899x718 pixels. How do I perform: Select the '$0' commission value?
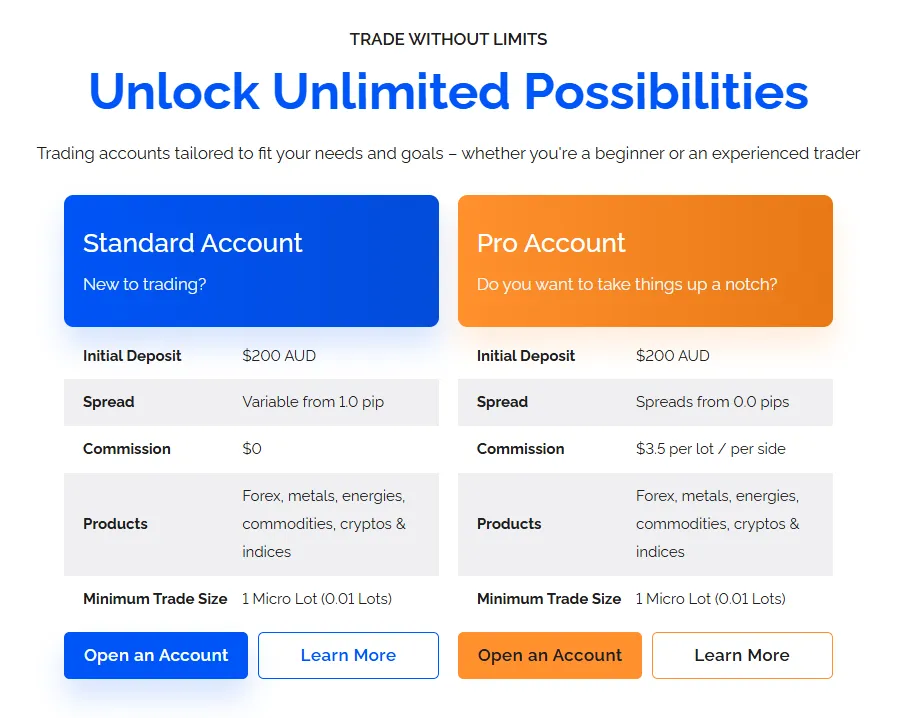[x=252, y=449]
